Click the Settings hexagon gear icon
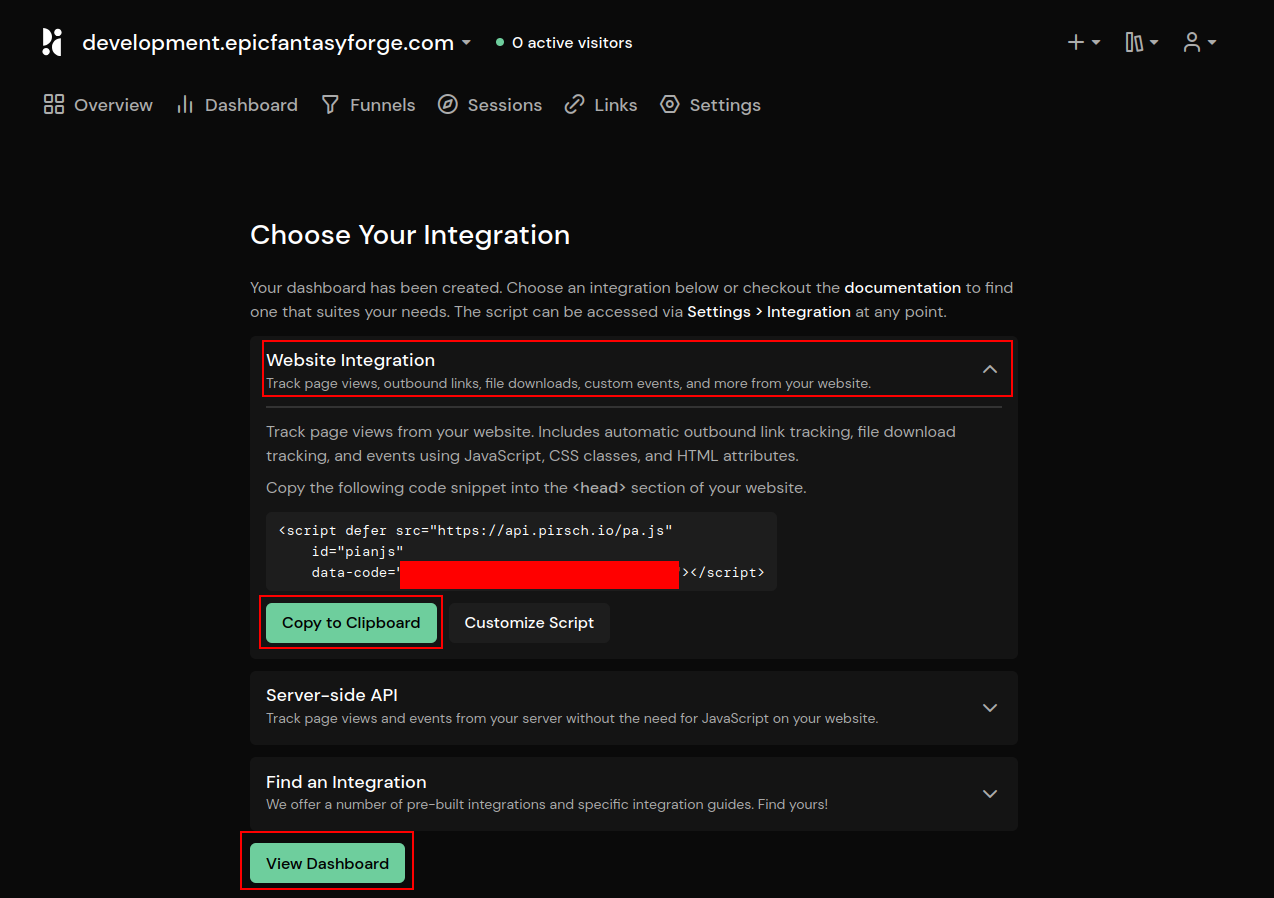Viewport: 1274px width, 898px height. pyautogui.click(x=670, y=105)
